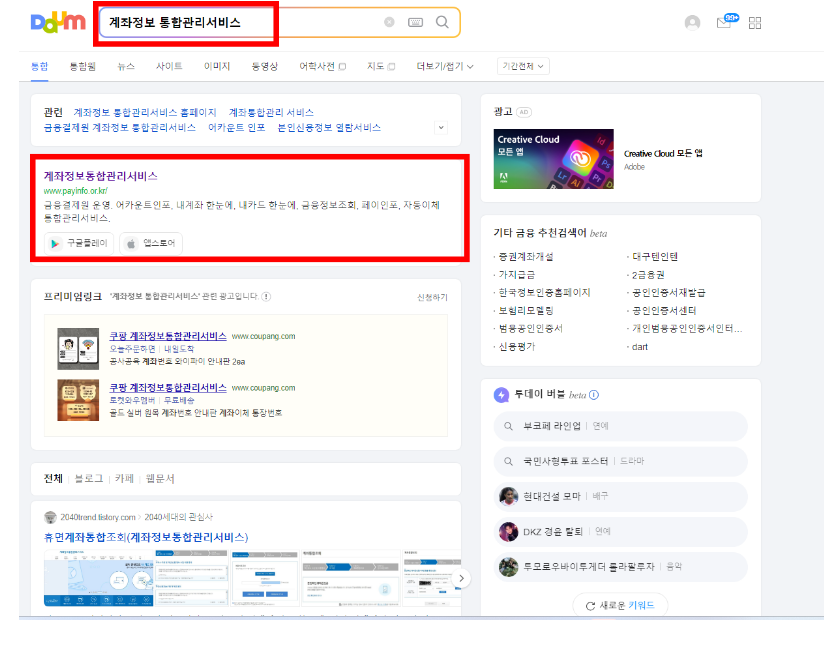Click the info icon beside premium link notice

pos(266,296)
